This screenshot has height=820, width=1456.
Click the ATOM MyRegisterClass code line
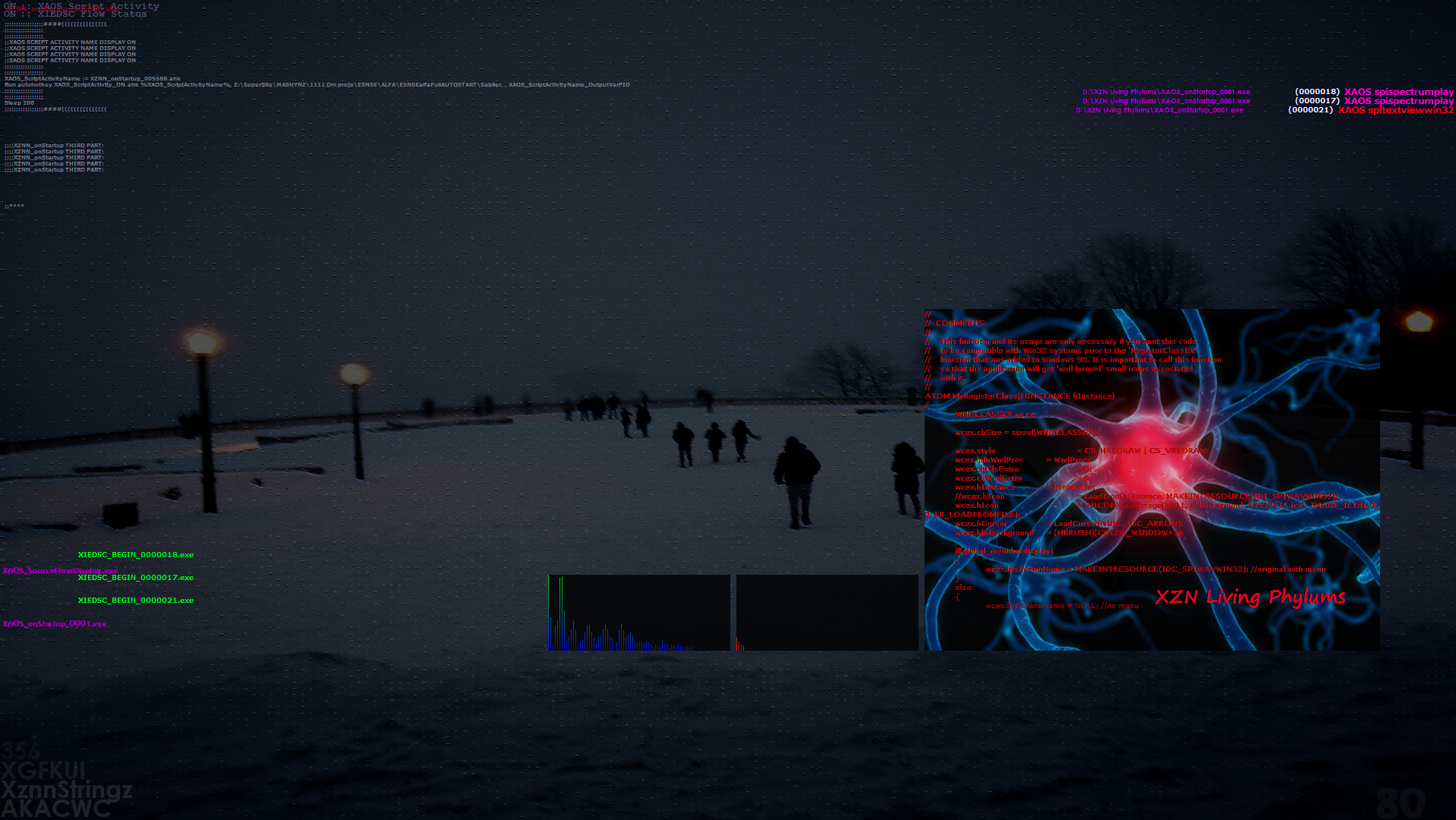pyautogui.click(x=1020, y=396)
